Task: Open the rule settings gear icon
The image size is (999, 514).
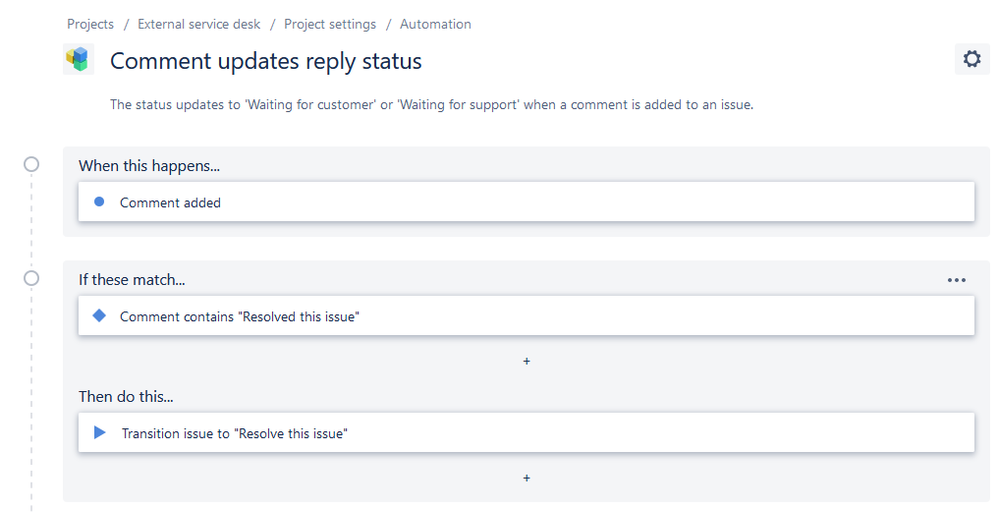Action: click(971, 60)
